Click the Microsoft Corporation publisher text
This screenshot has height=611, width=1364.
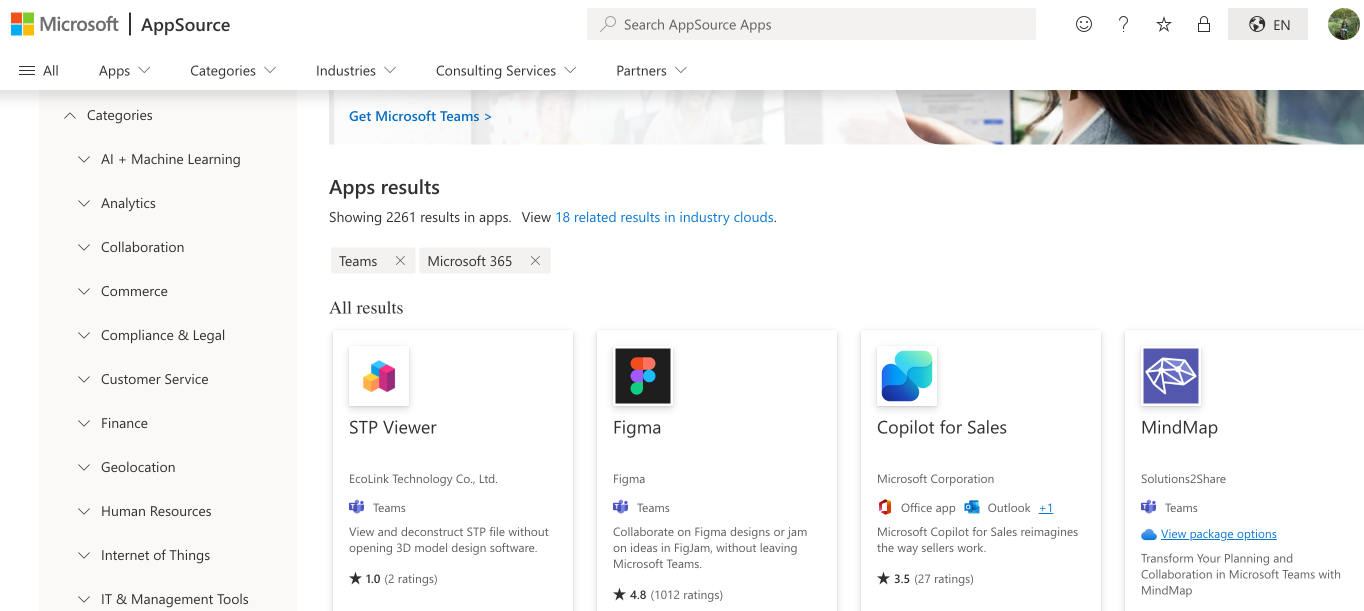pyautogui.click(x=936, y=479)
